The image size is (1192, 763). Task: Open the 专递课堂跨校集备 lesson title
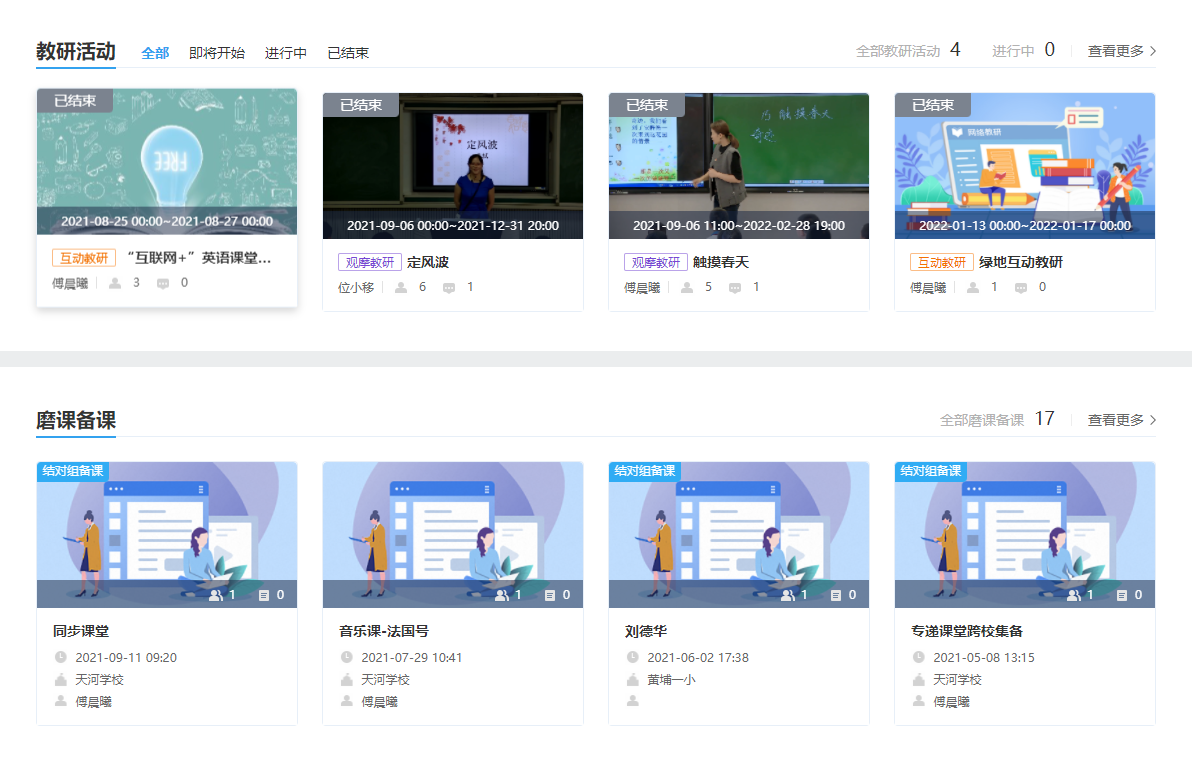click(x=967, y=632)
